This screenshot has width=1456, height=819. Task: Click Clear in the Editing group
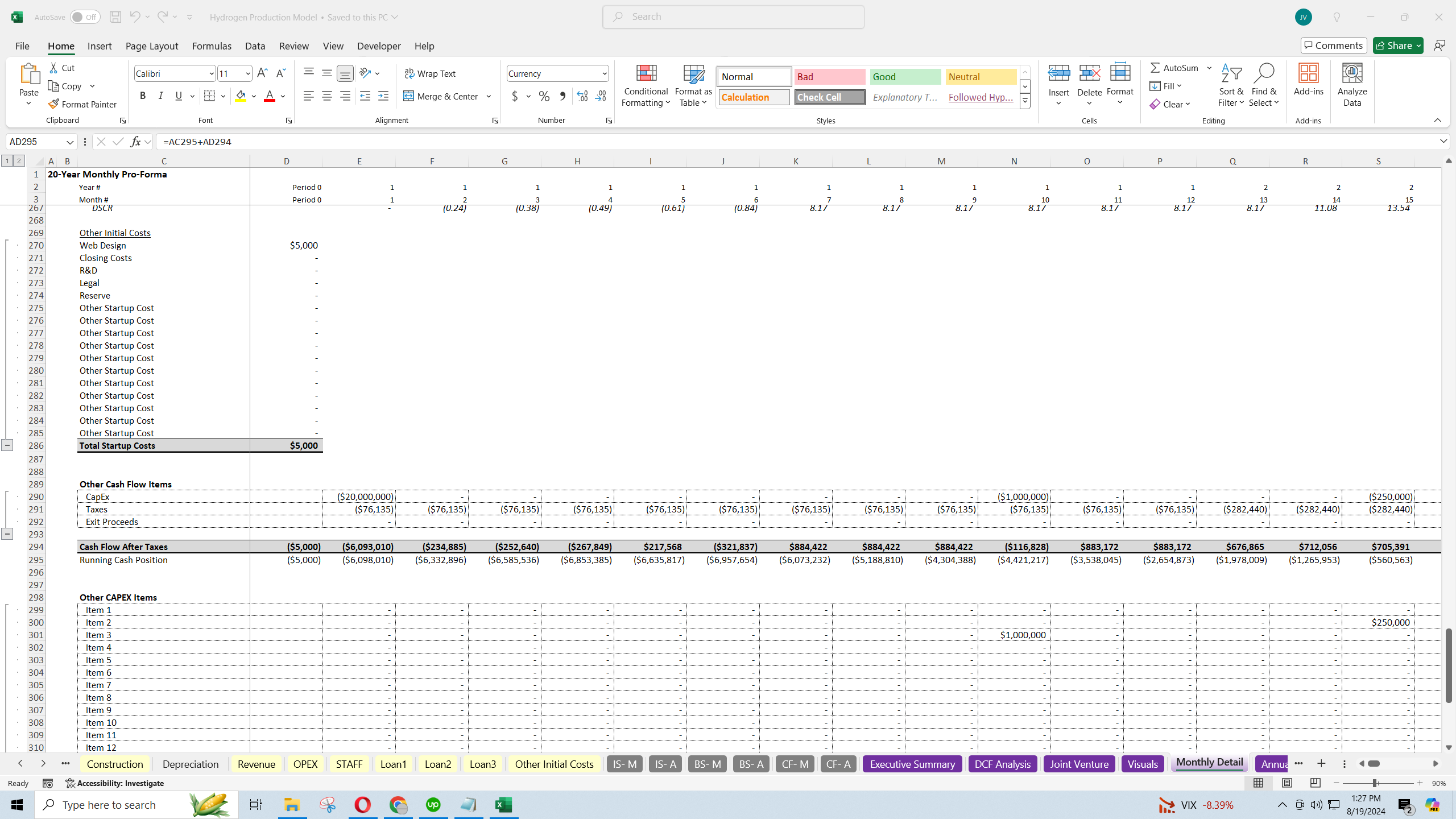point(1169,104)
